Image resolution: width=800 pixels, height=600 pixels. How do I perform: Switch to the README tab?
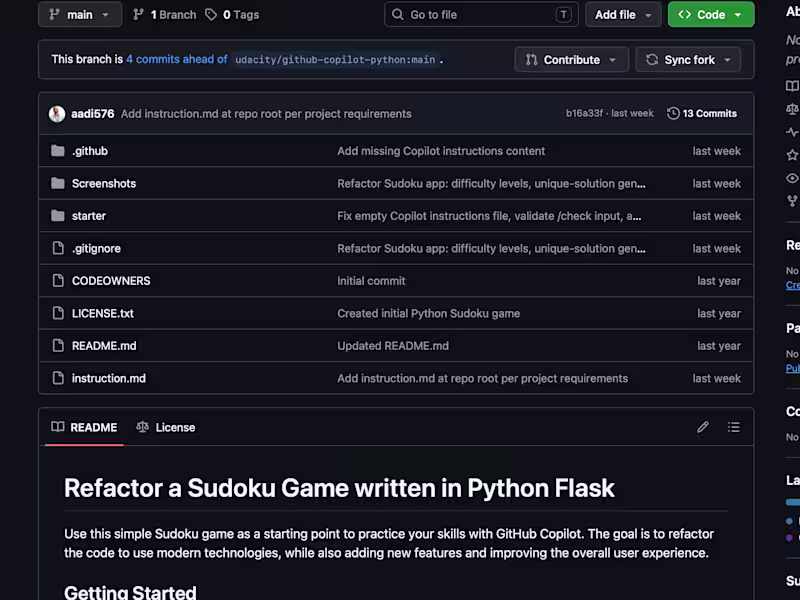tap(84, 428)
